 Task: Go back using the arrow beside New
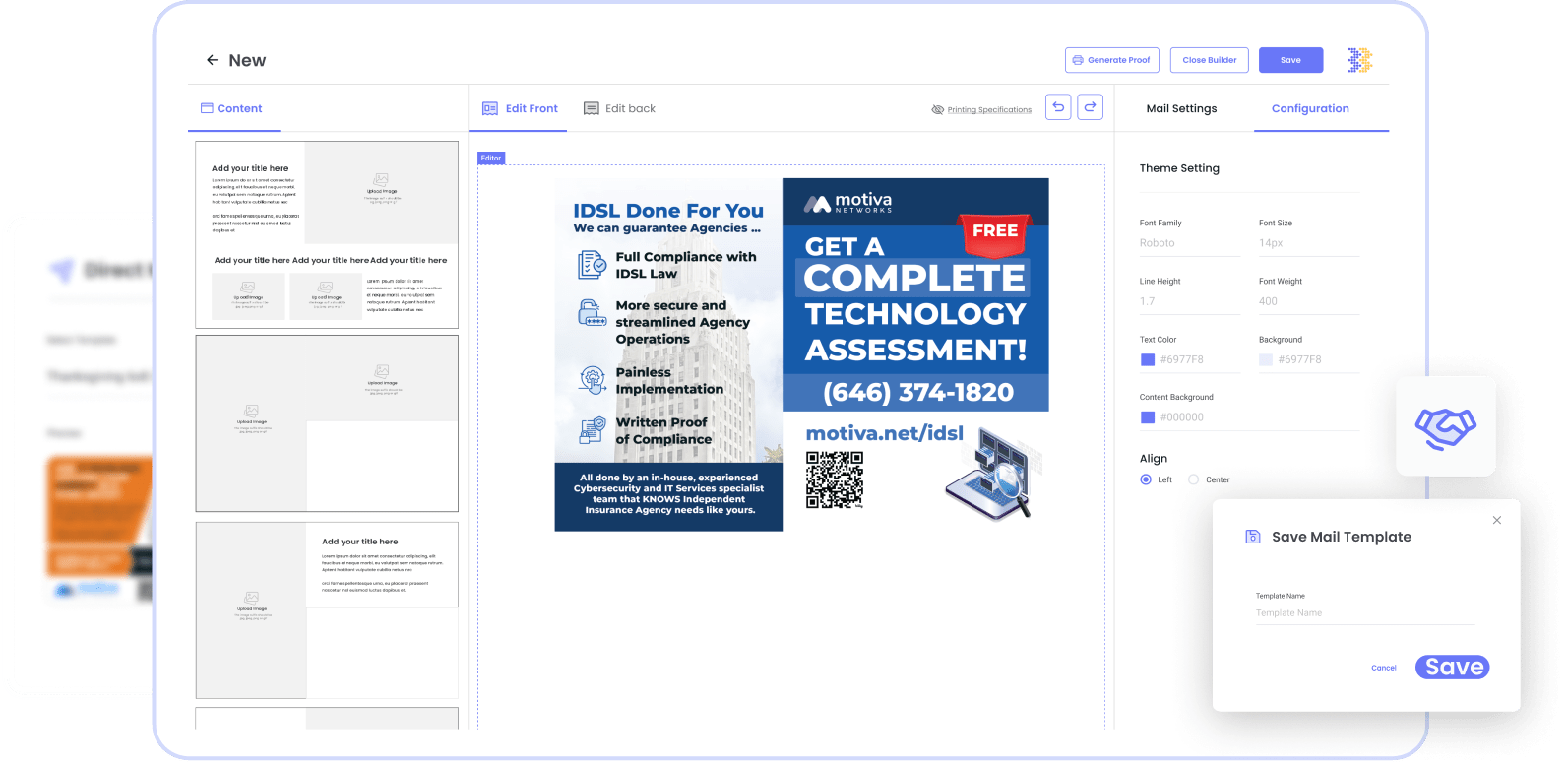click(x=212, y=60)
